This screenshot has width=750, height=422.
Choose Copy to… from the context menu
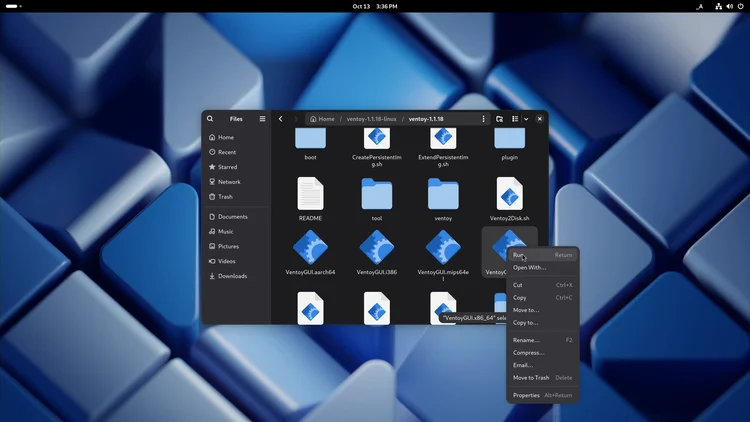pyautogui.click(x=542, y=322)
